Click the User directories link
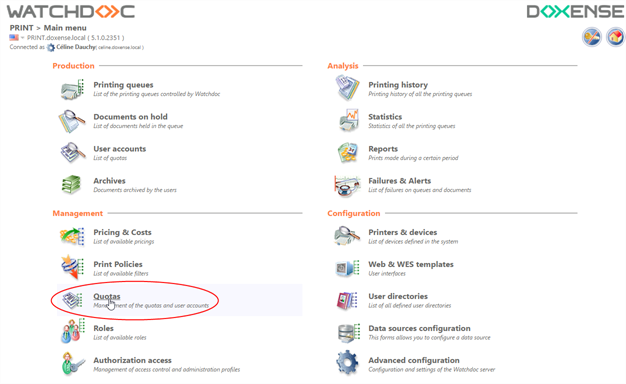 click(398, 296)
